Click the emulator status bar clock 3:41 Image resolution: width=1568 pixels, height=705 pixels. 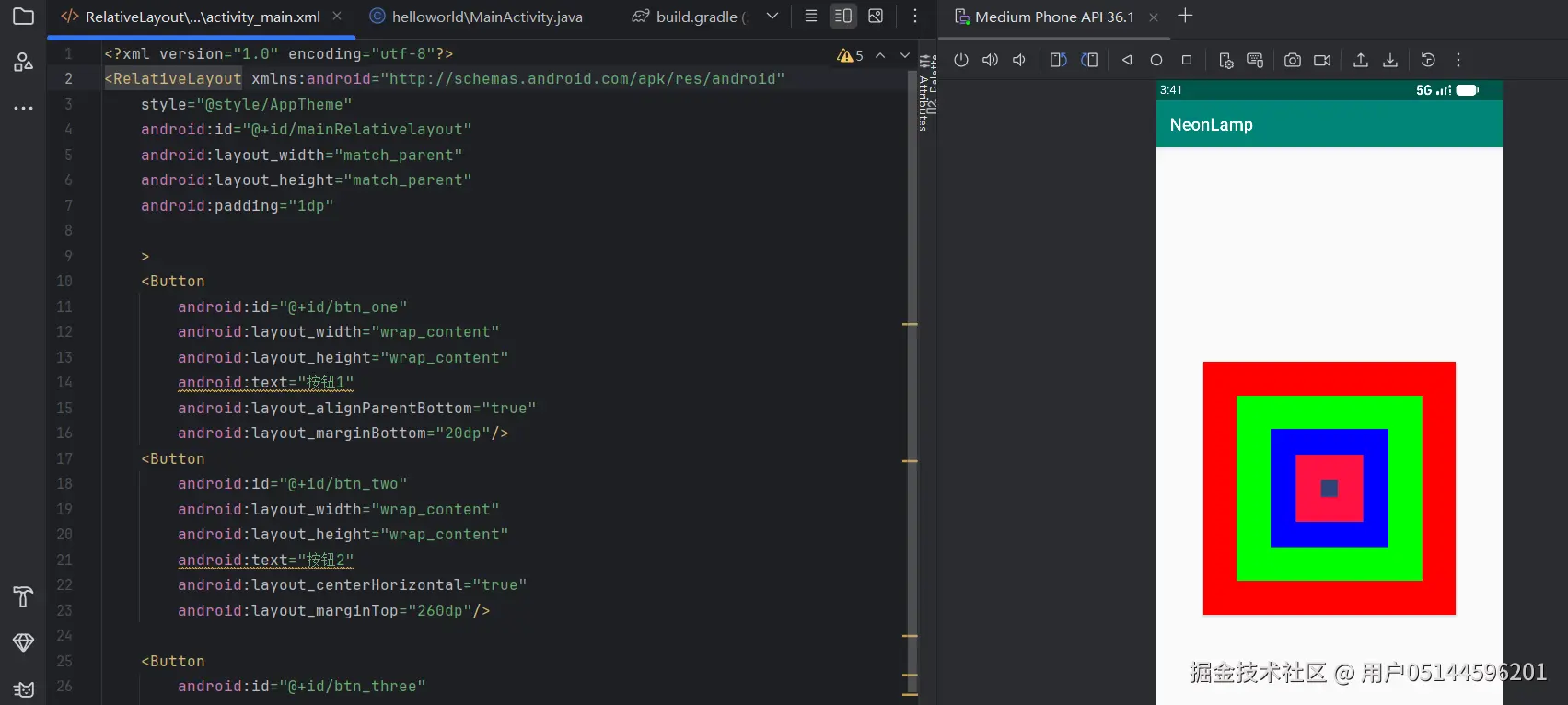click(1170, 89)
